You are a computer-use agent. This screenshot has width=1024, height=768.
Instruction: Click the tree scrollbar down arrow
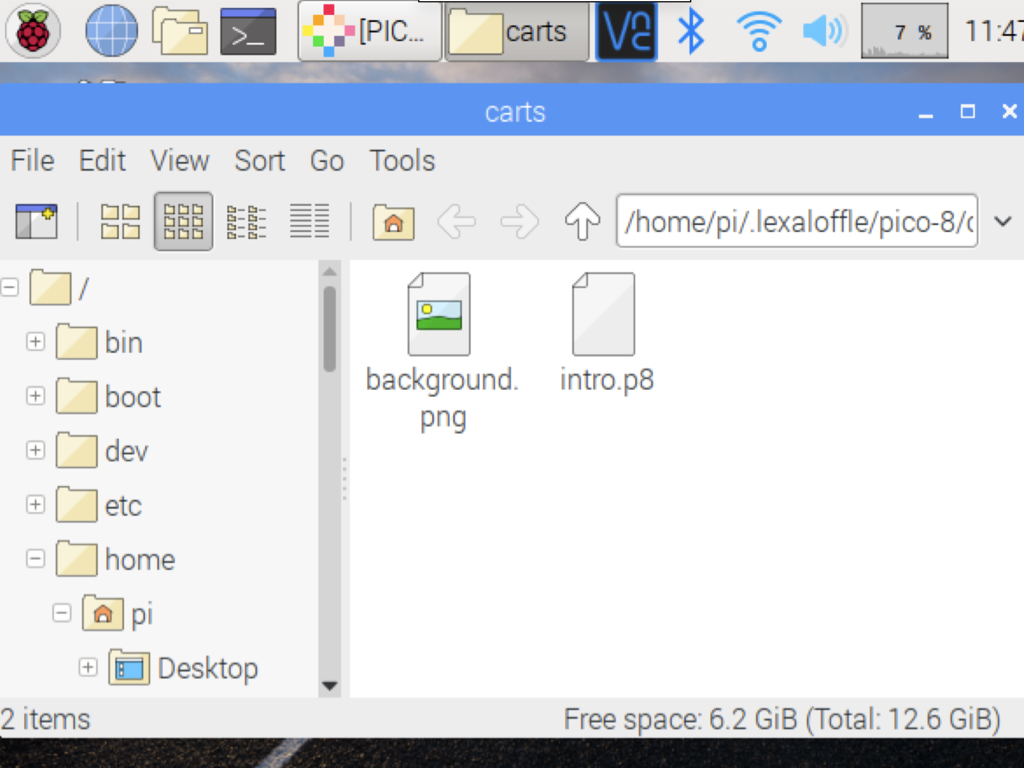[330, 686]
